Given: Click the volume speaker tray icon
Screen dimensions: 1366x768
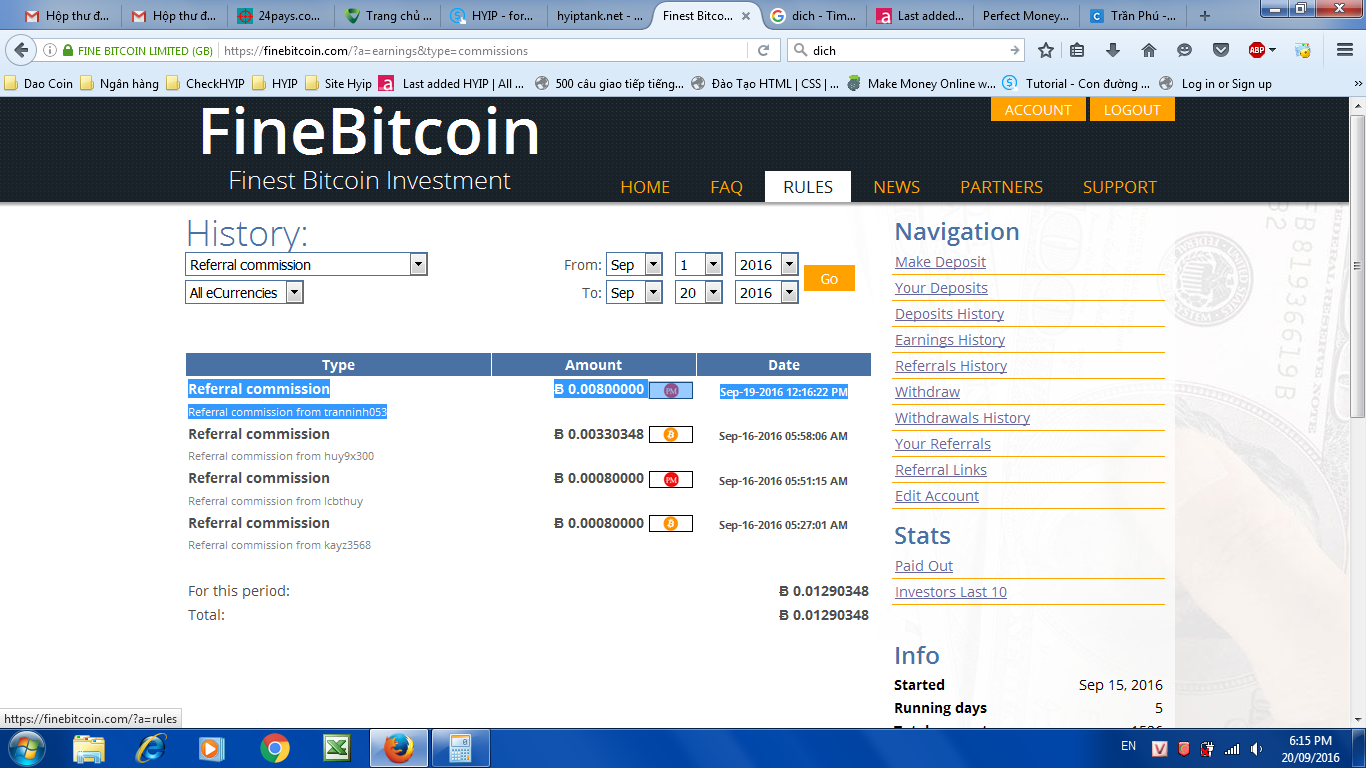Looking at the screenshot, I should click(1255, 748).
